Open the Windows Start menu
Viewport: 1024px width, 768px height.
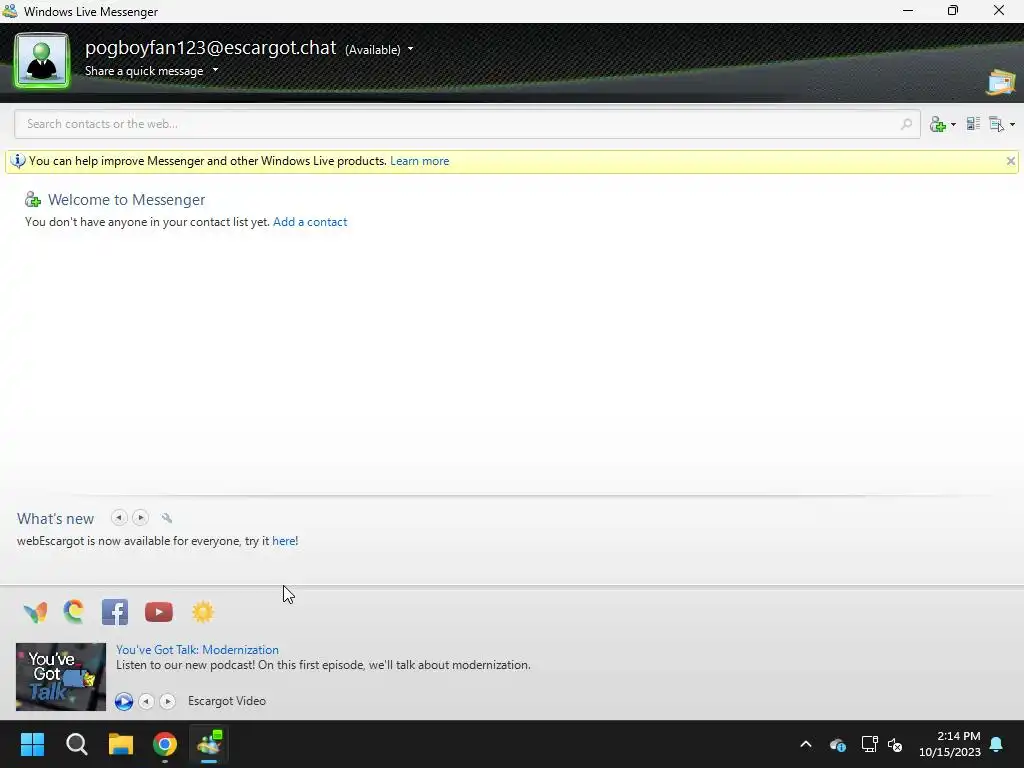[x=32, y=744]
